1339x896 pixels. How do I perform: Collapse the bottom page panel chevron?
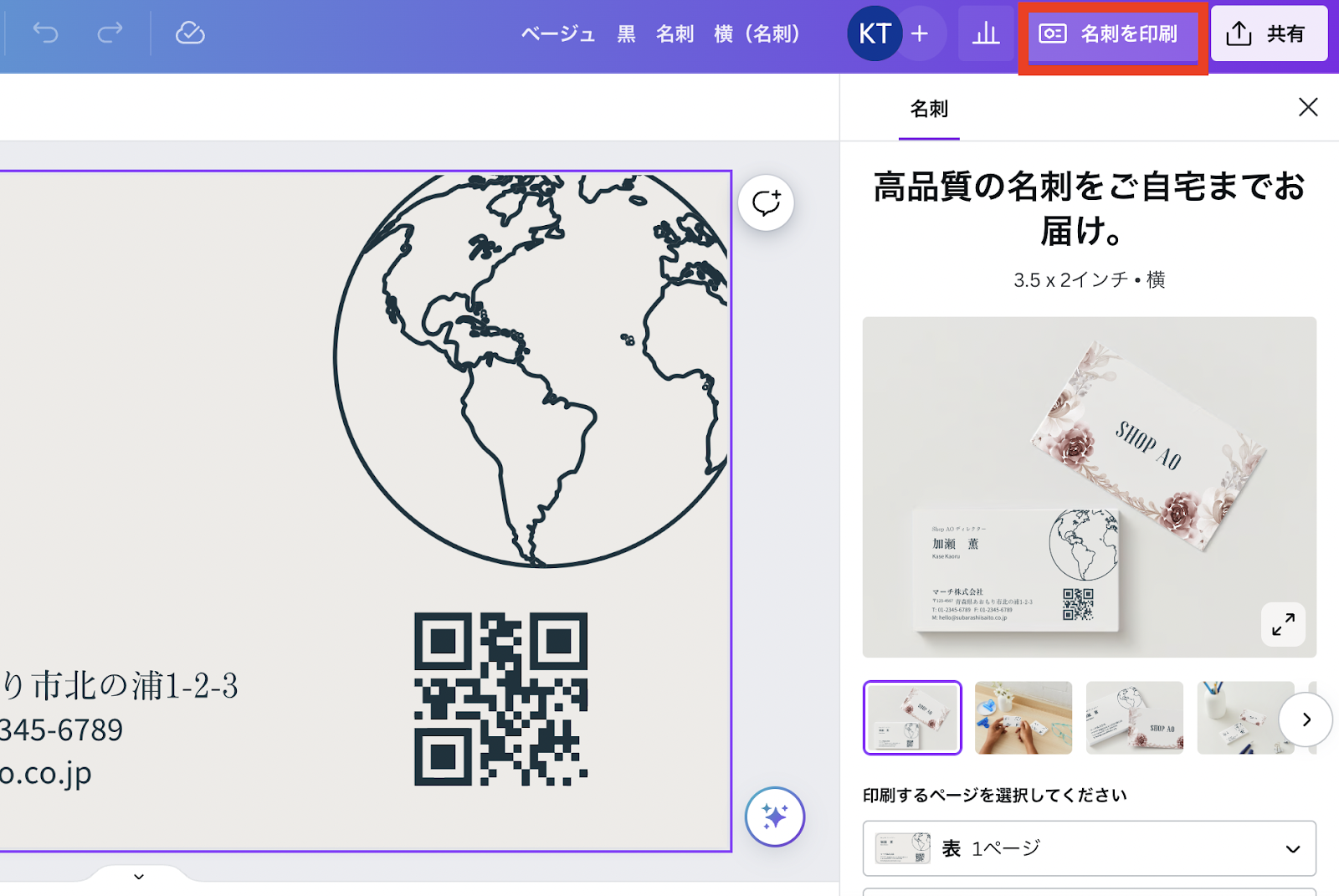(139, 876)
